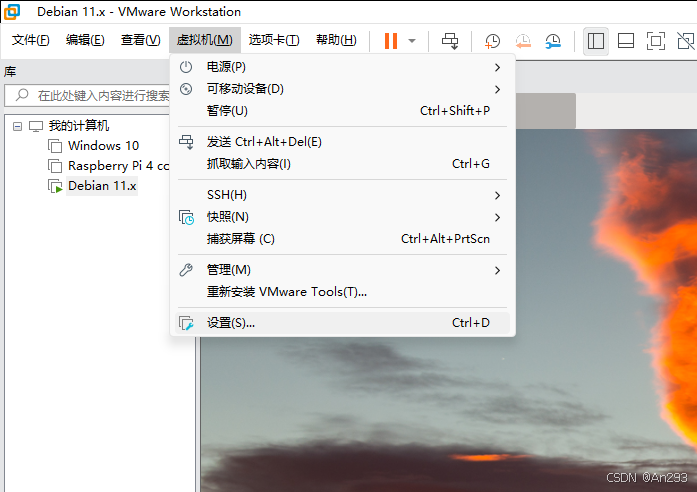Viewport: 697px width, 492px height.
Task: Select 我的计算机 label in library tree
Action: point(79,126)
